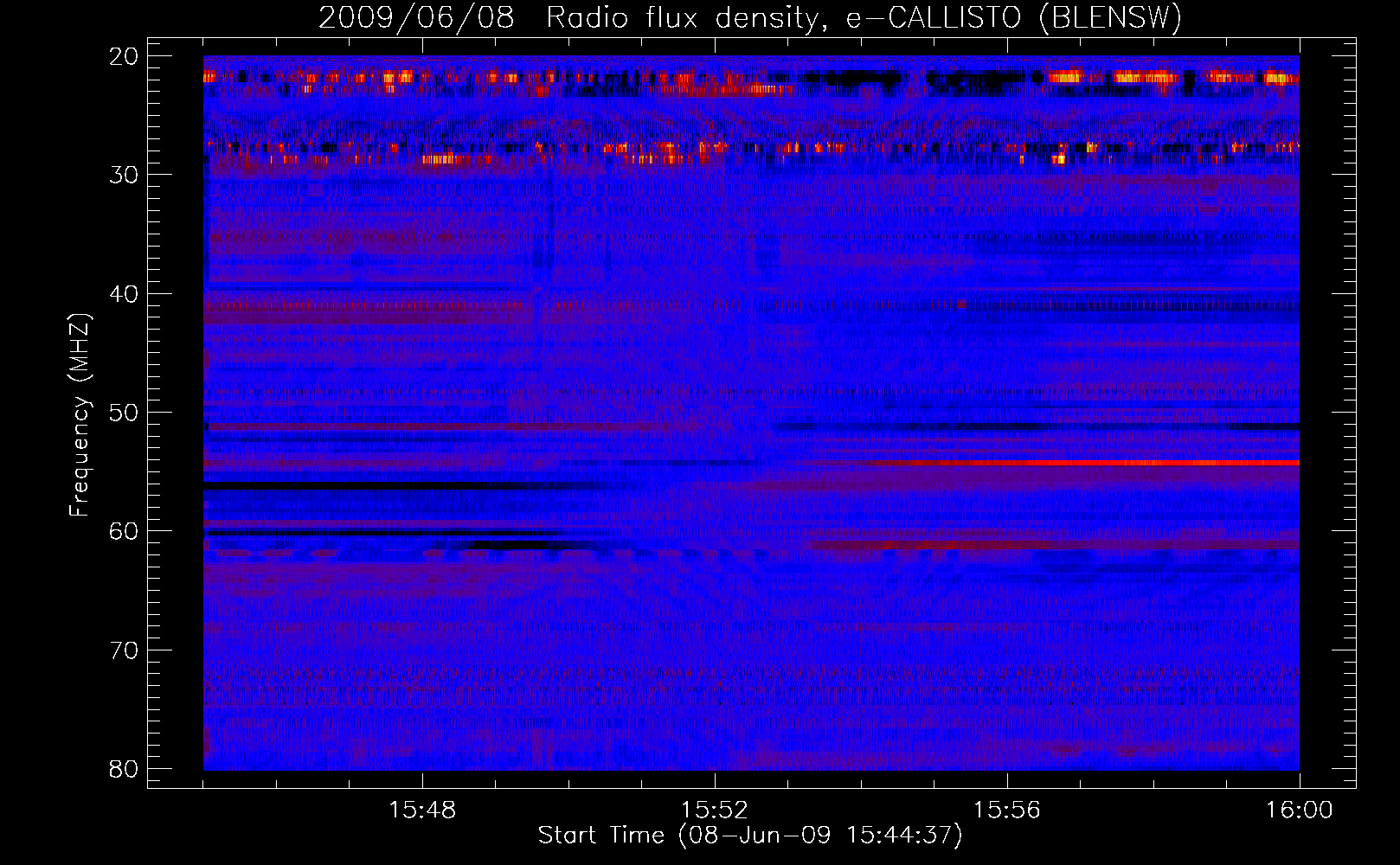Click the "Start Time (08-Jun-09 15:44:37)" axis label

coord(750,836)
